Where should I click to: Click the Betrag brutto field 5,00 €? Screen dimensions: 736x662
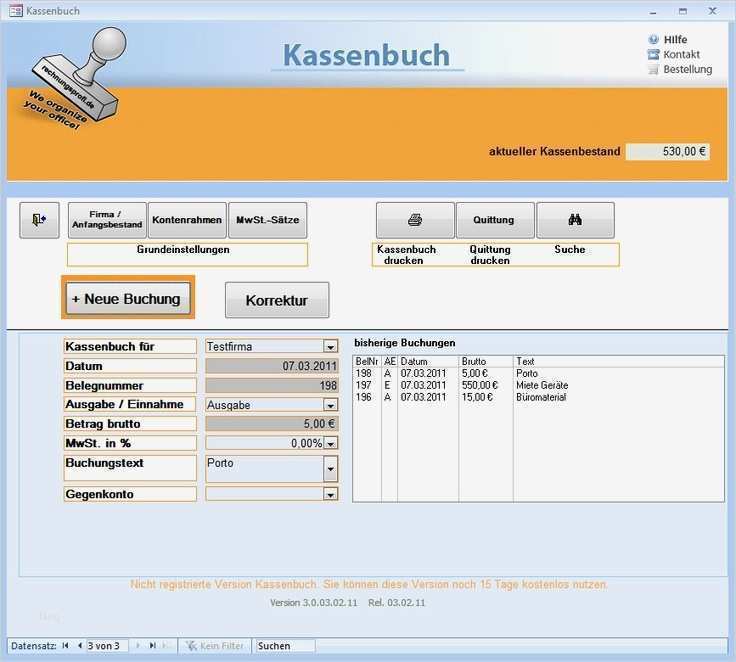coord(272,424)
